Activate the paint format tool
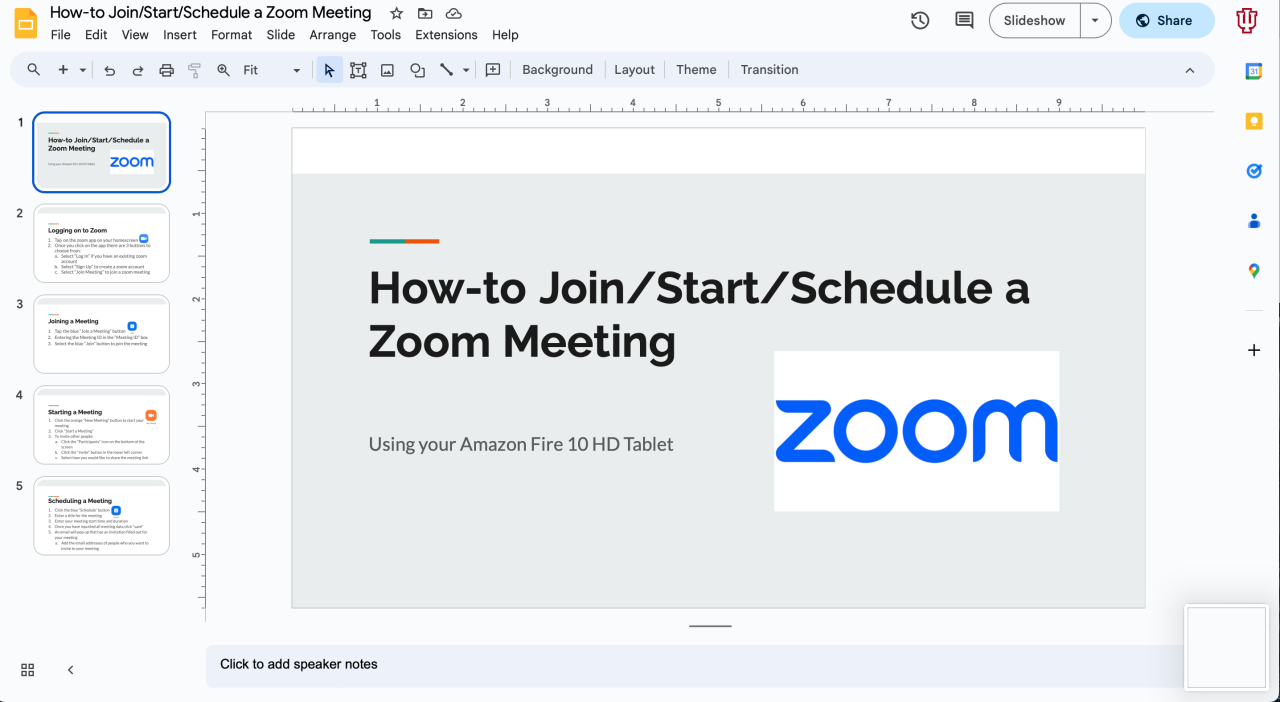 pyautogui.click(x=195, y=70)
